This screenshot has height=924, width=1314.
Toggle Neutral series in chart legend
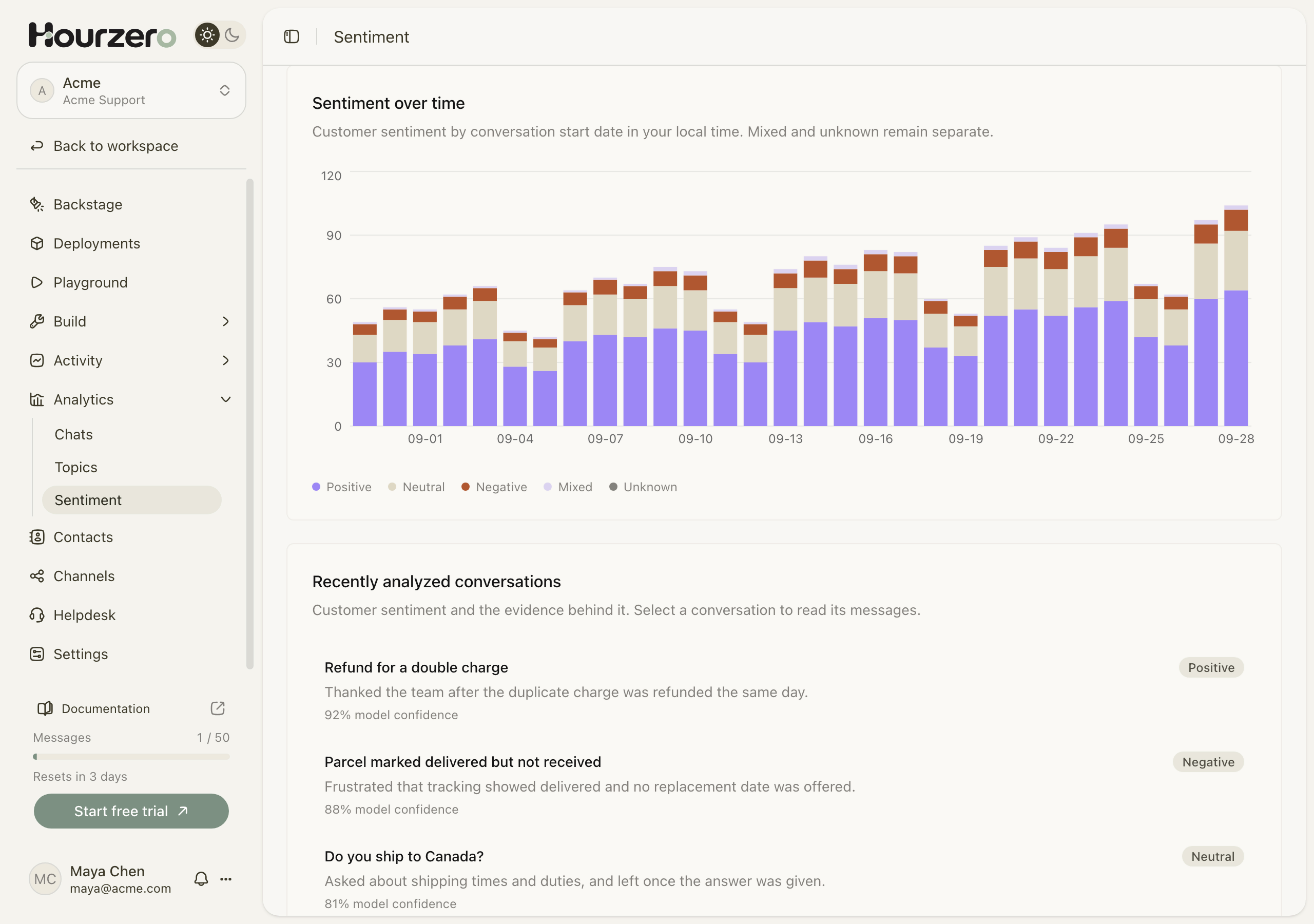(416, 487)
